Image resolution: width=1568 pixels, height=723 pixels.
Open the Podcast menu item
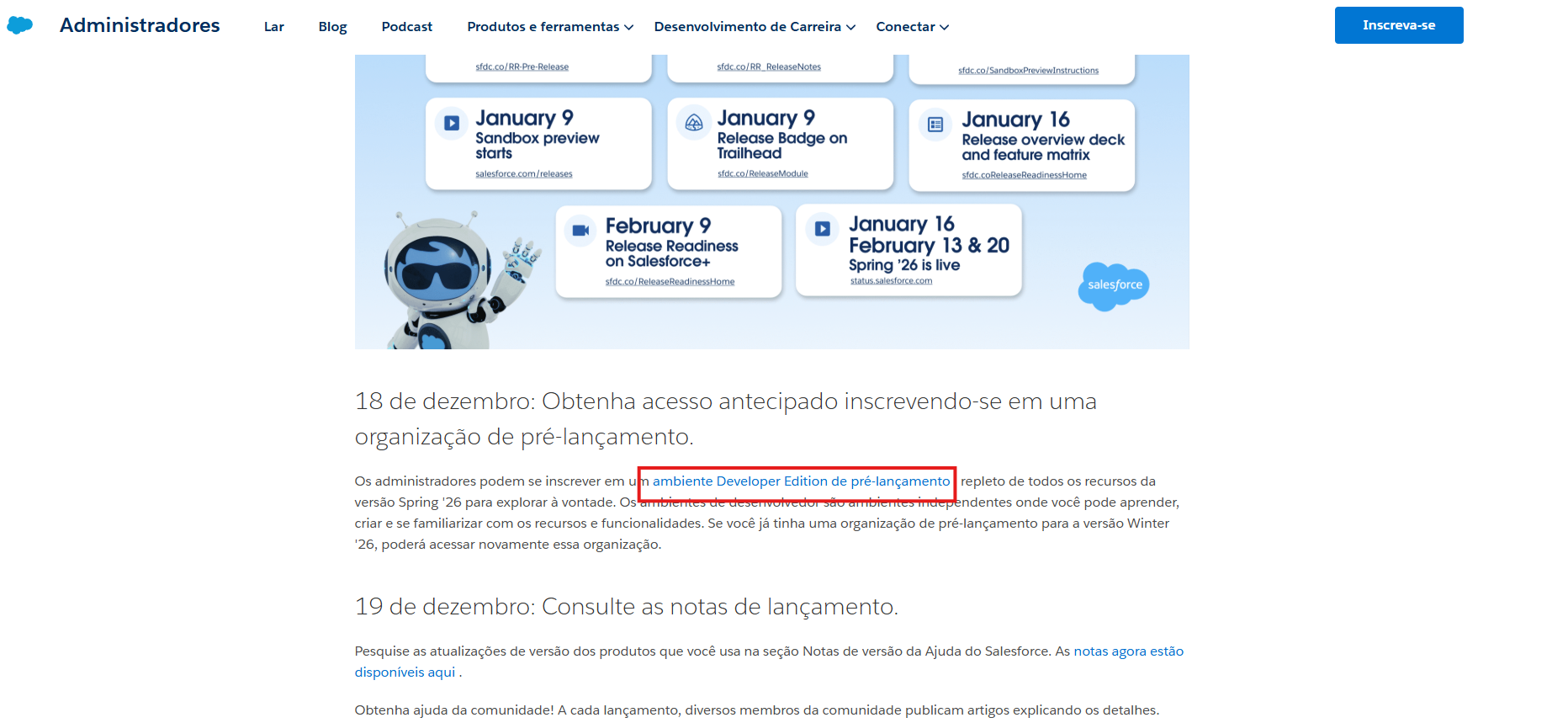point(407,27)
